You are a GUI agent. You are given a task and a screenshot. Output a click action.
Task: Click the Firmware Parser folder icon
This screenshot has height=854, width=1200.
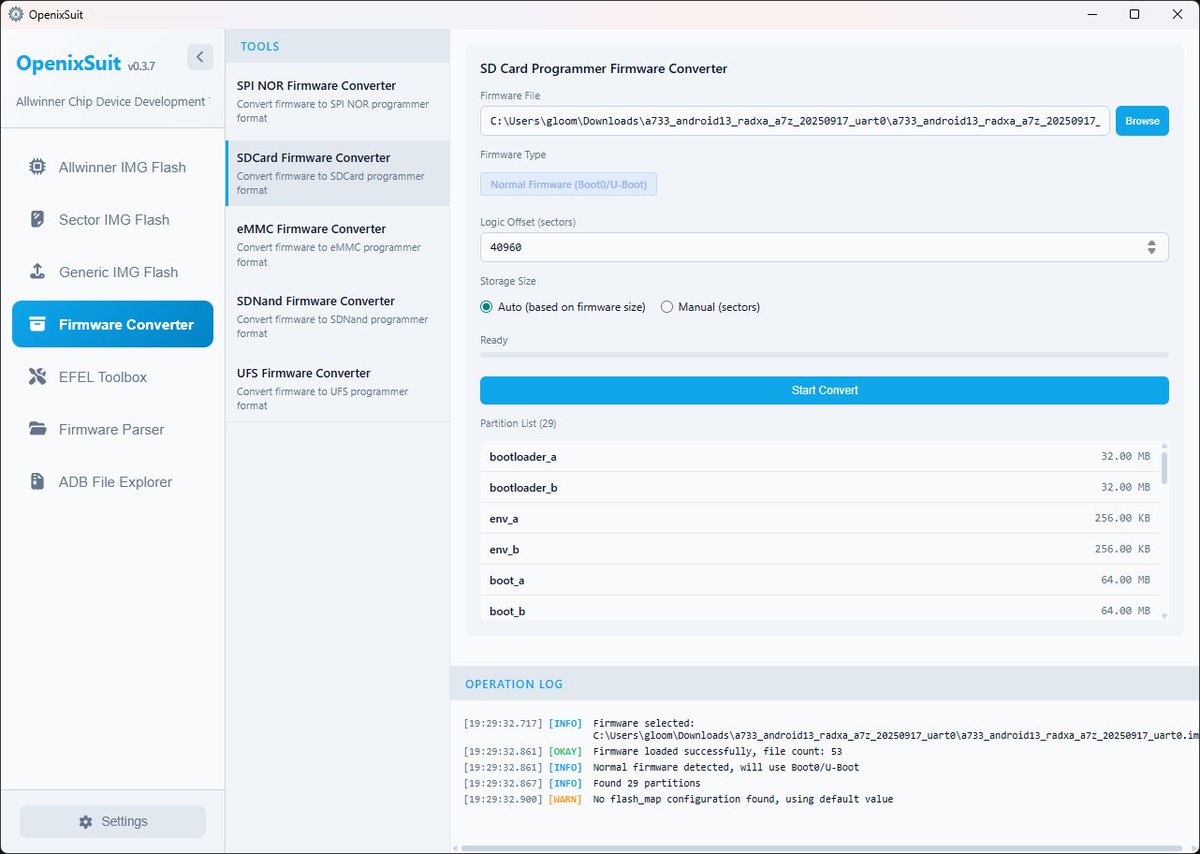tap(37, 429)
